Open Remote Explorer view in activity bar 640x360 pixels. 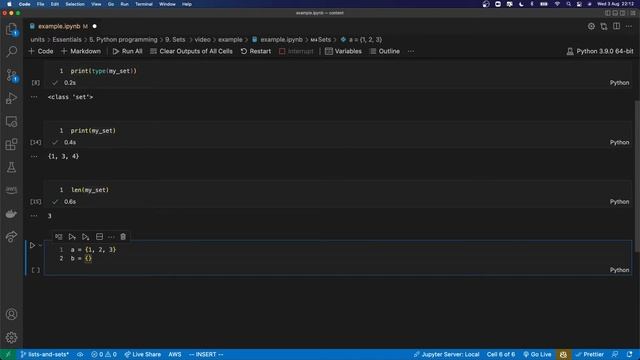coord(11,121)
